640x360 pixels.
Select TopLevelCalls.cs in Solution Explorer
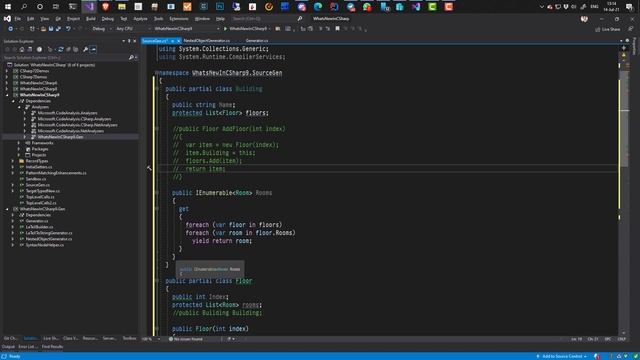click(40, 197)
